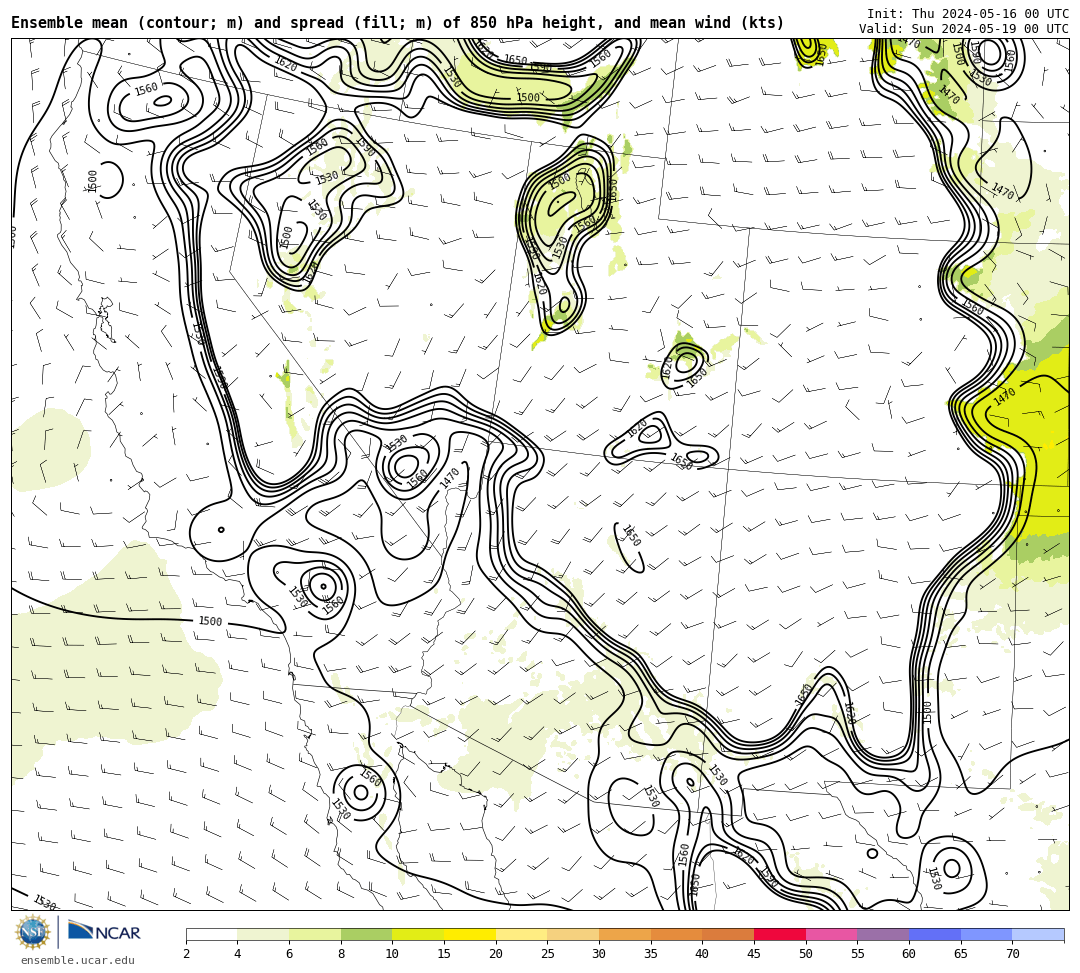Click the 1470 contour label inside the yellow eastern area
The image size is (1080, 973).
click(x=1004, y=397)
